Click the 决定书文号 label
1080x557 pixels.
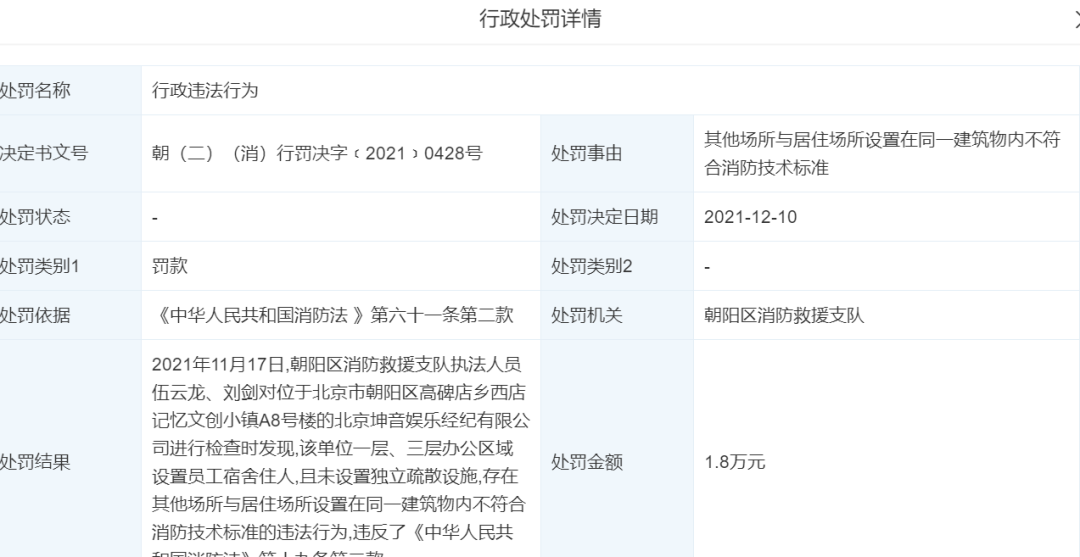pos(43,153)
